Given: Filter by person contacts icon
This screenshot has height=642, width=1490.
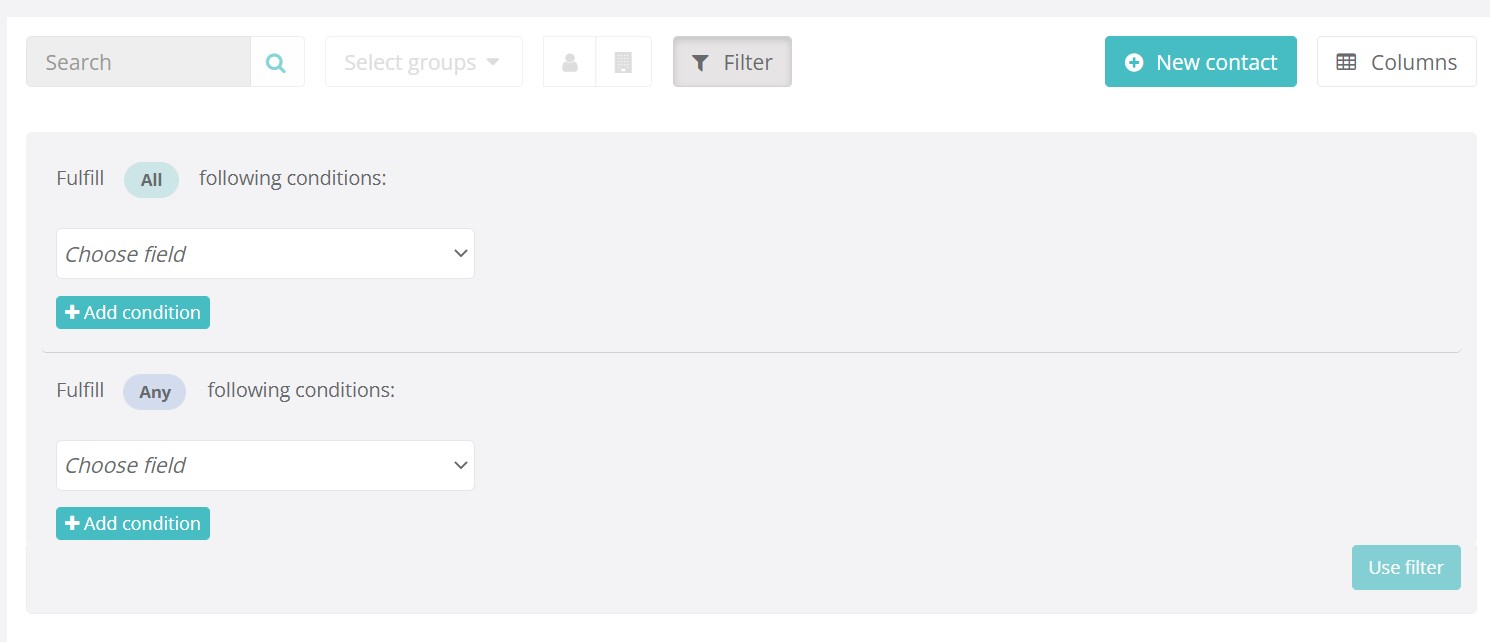Looking at the screenshot, I should click(570, 62).
